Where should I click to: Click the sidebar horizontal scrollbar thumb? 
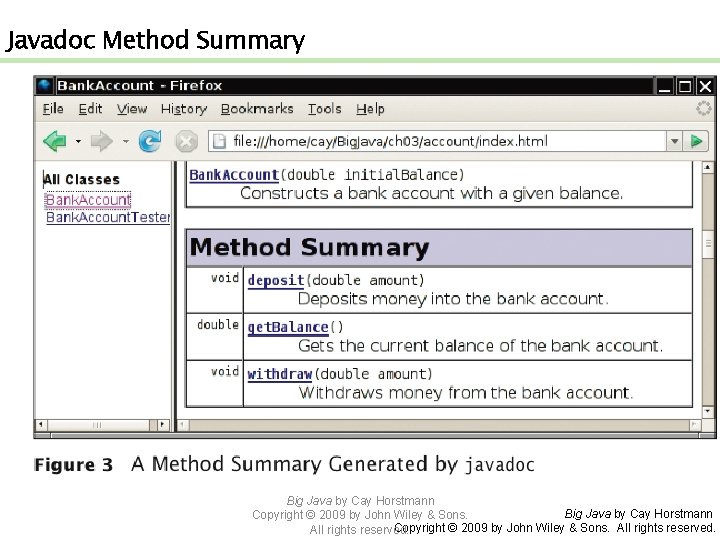[x=98, y=425]
